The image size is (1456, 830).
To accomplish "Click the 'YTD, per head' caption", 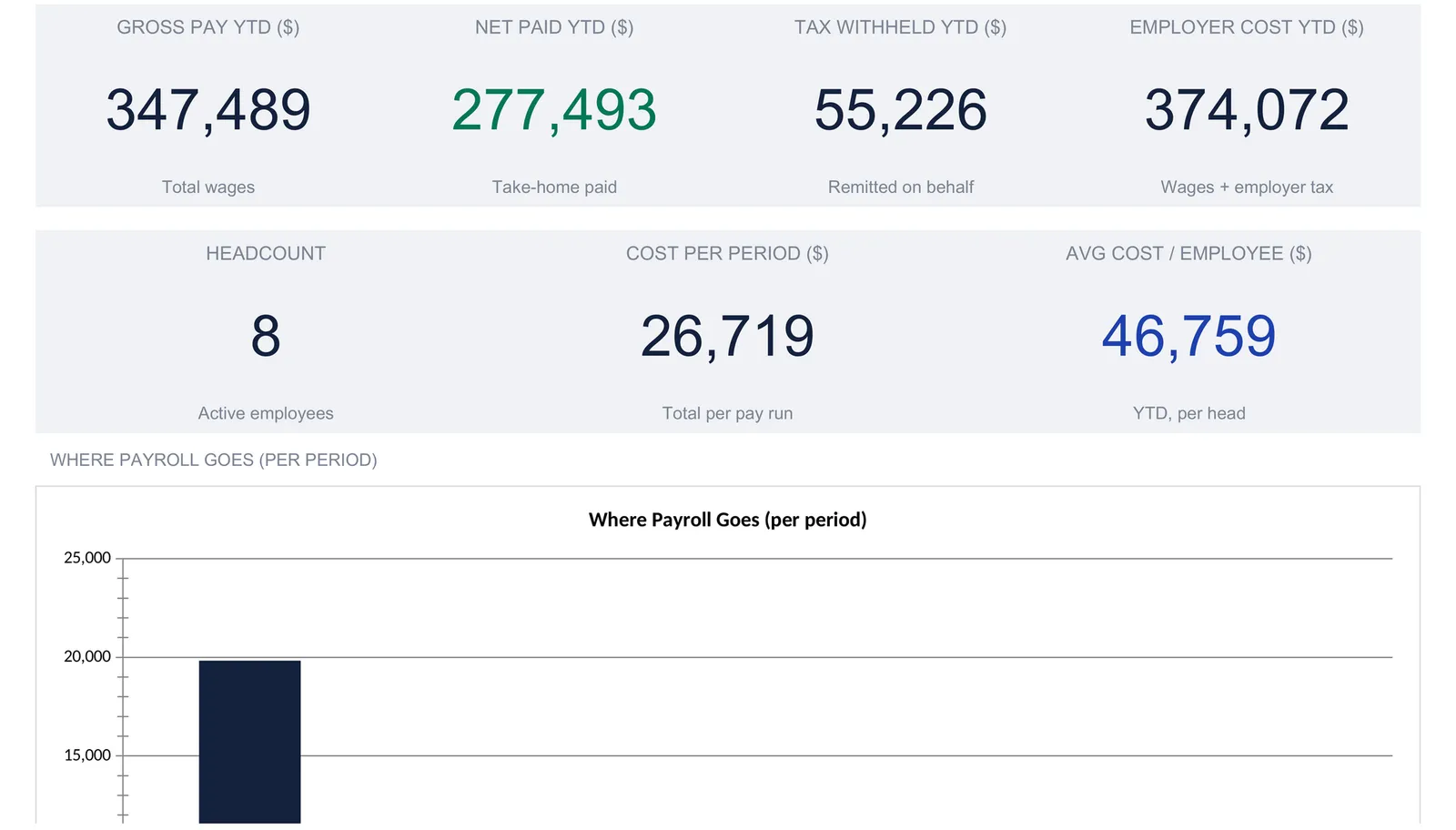I will pos(1188,413).
